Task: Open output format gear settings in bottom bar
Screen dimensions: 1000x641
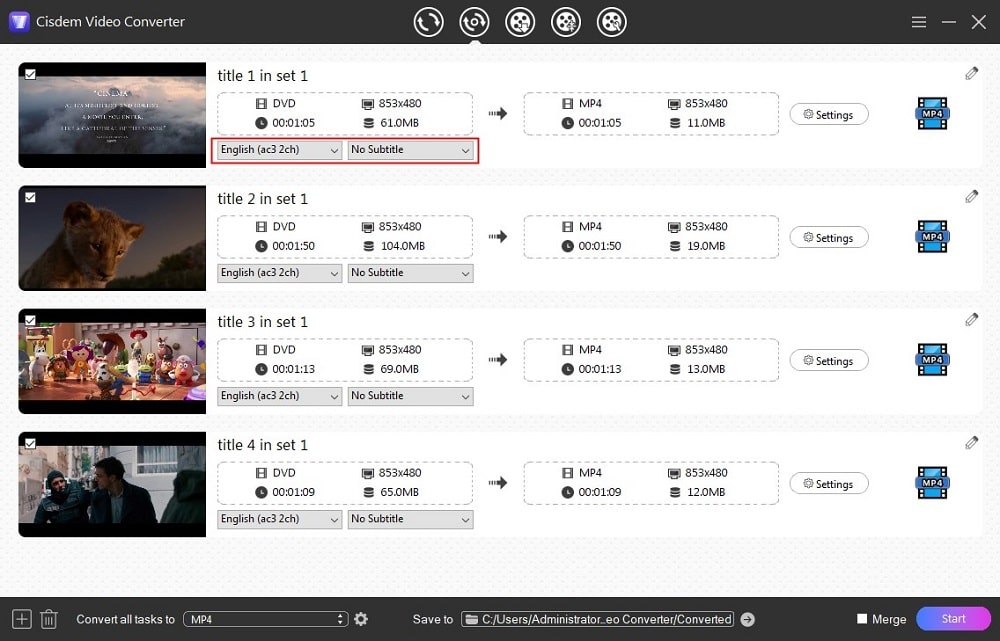Action: coord(361,619)
